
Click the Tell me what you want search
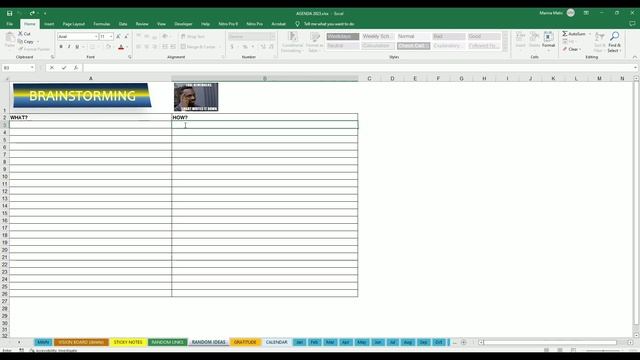[x=329, y=24]
